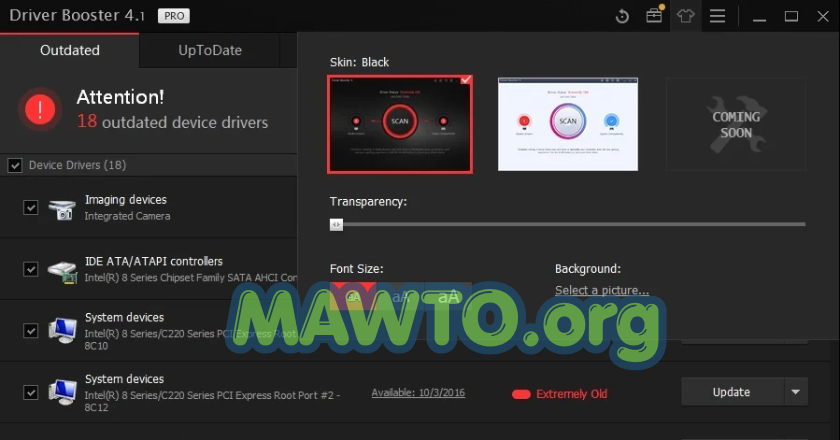Select the Black skin thumbnail
Viewport: 840px width, 440px height.
[400, 124]
